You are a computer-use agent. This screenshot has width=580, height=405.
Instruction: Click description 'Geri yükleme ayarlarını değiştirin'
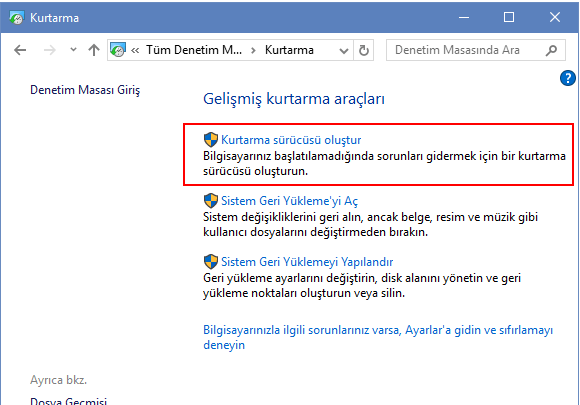coord(362,286)
